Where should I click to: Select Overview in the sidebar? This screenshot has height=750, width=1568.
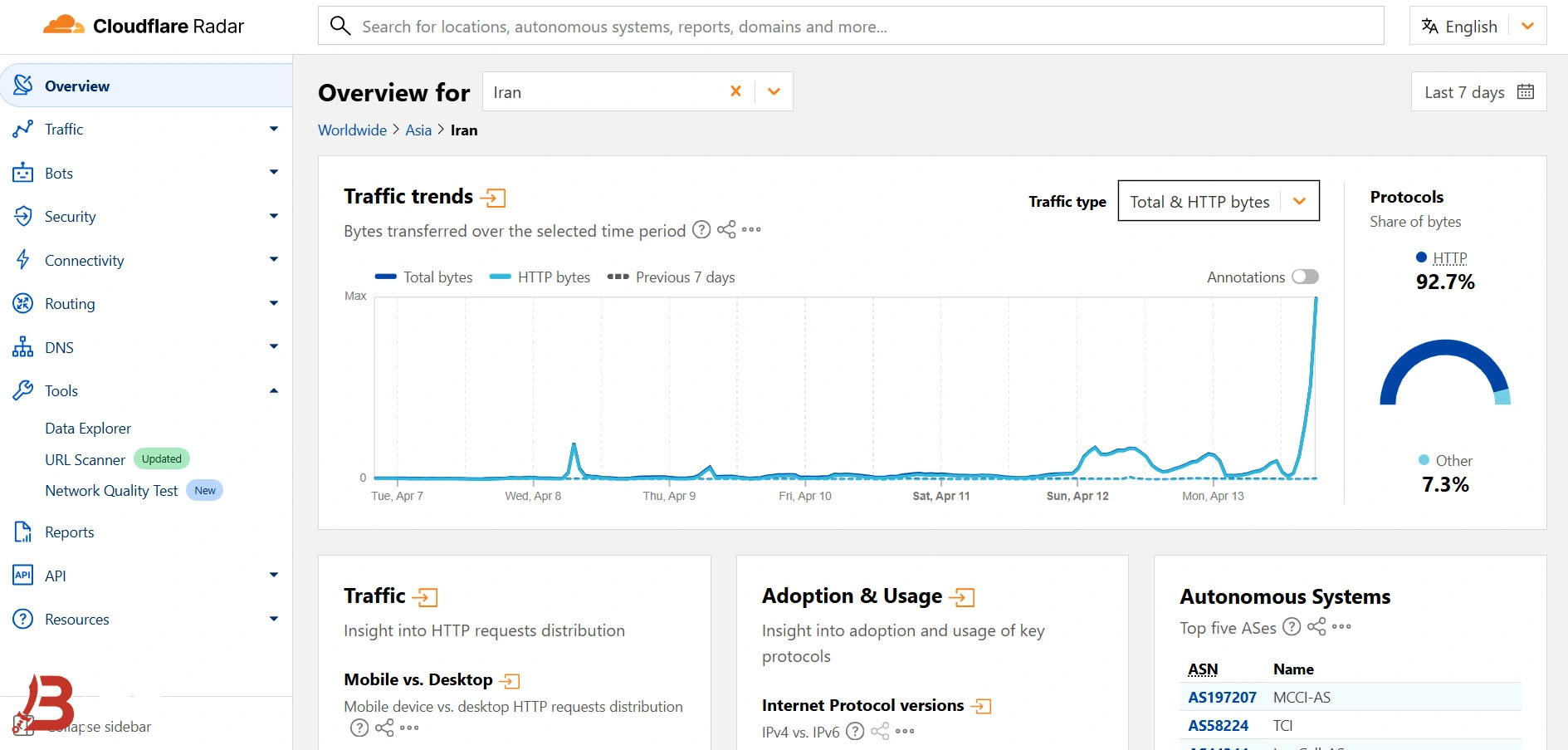click(x=146, y=86)
